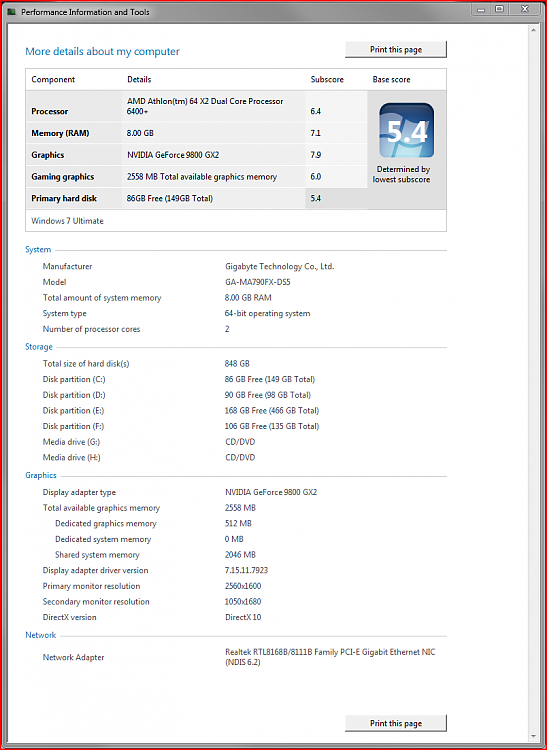547x750 pixels.
Task: Maximize the Performance Information window
Action: coord(499,9)
